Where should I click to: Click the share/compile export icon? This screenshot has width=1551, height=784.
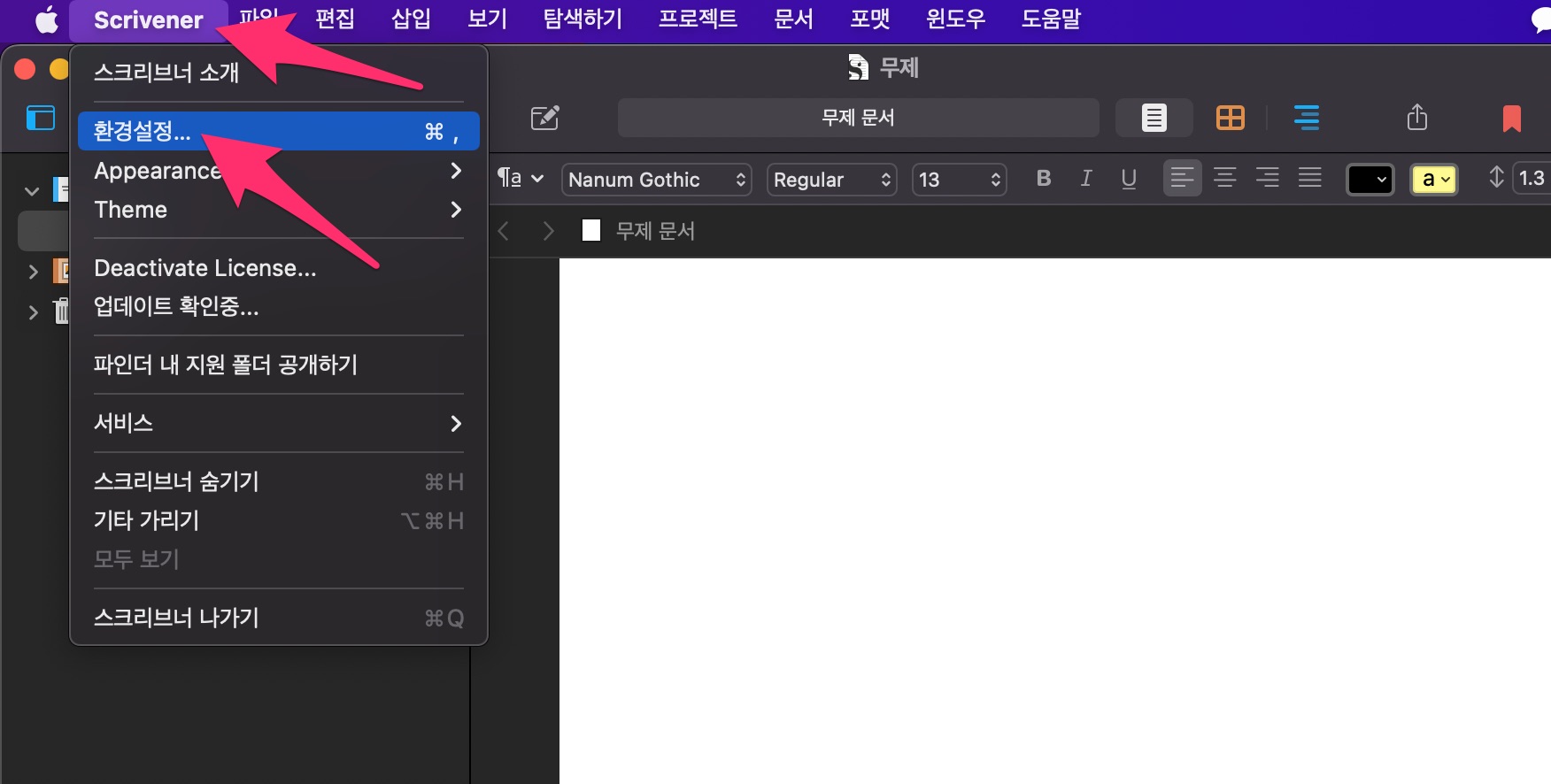1417,117
